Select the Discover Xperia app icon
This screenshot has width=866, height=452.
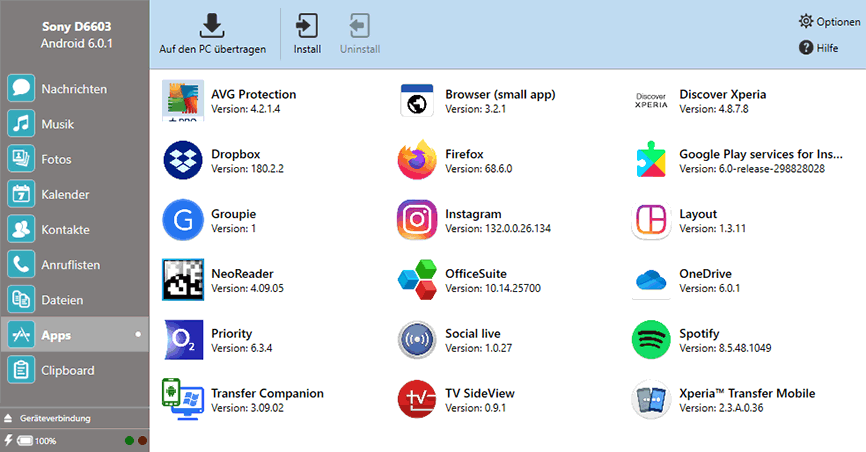tap(651, 101)
